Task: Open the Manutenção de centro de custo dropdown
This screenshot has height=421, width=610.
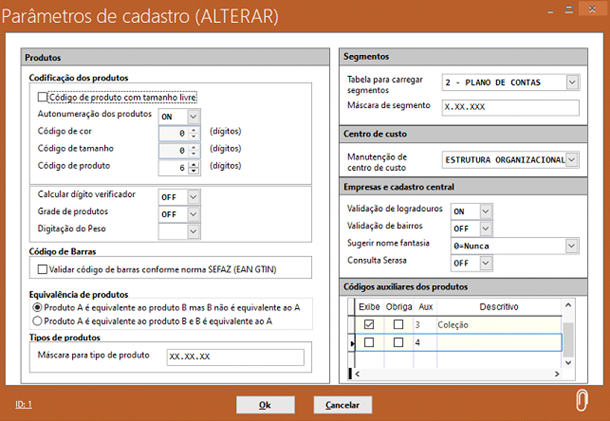Action: (572, 159)
